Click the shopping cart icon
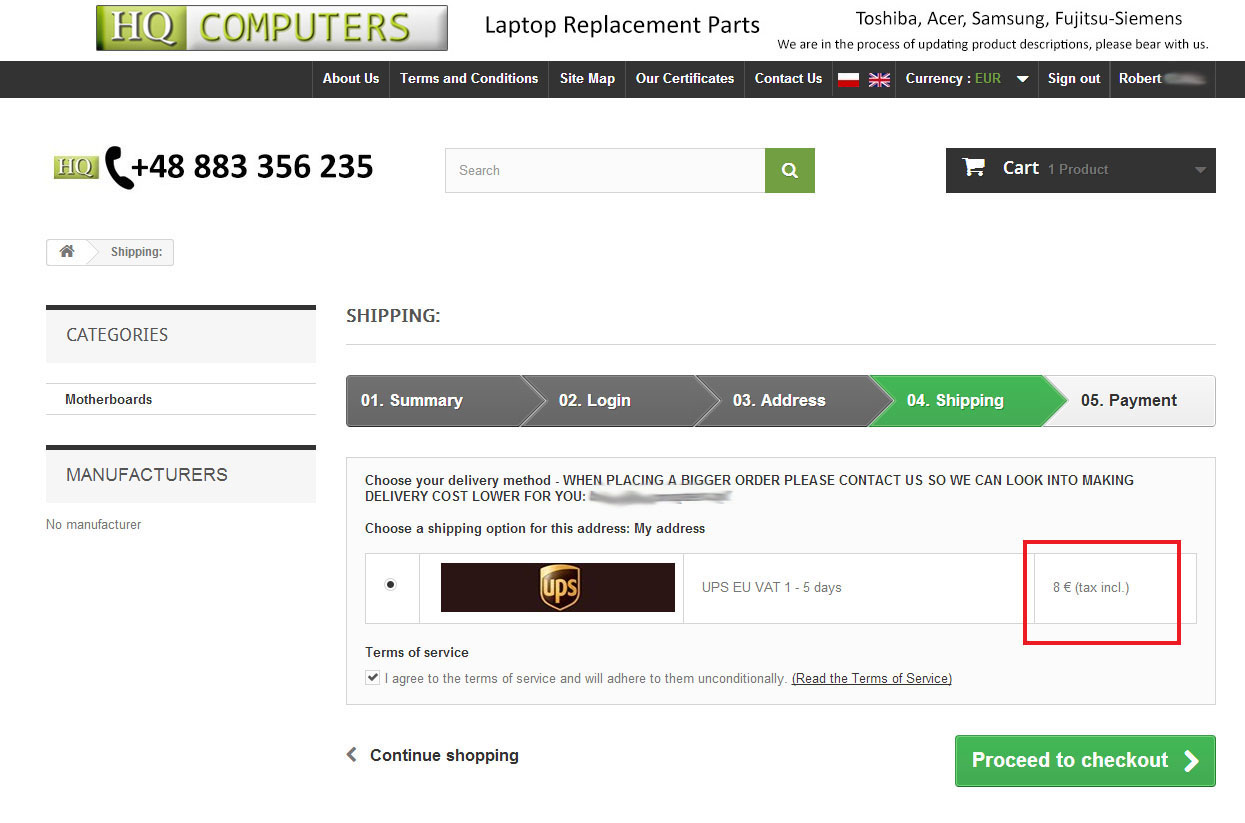The image size is (1245, 823). tap(974, 167)
